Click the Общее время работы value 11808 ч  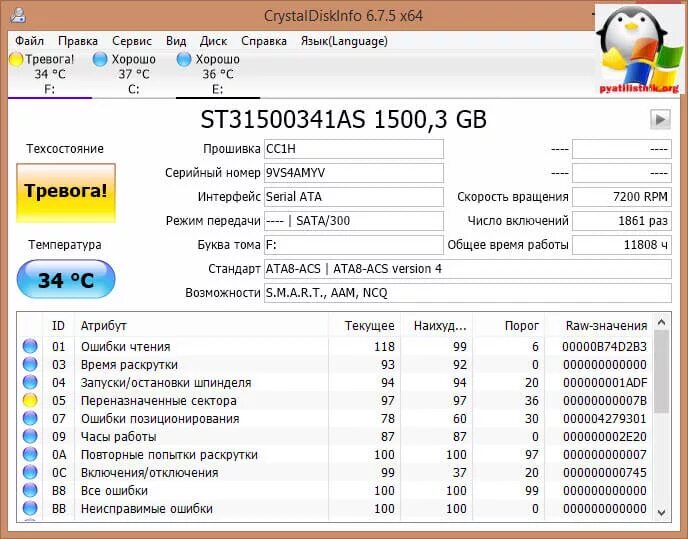(x=622, y=245)
